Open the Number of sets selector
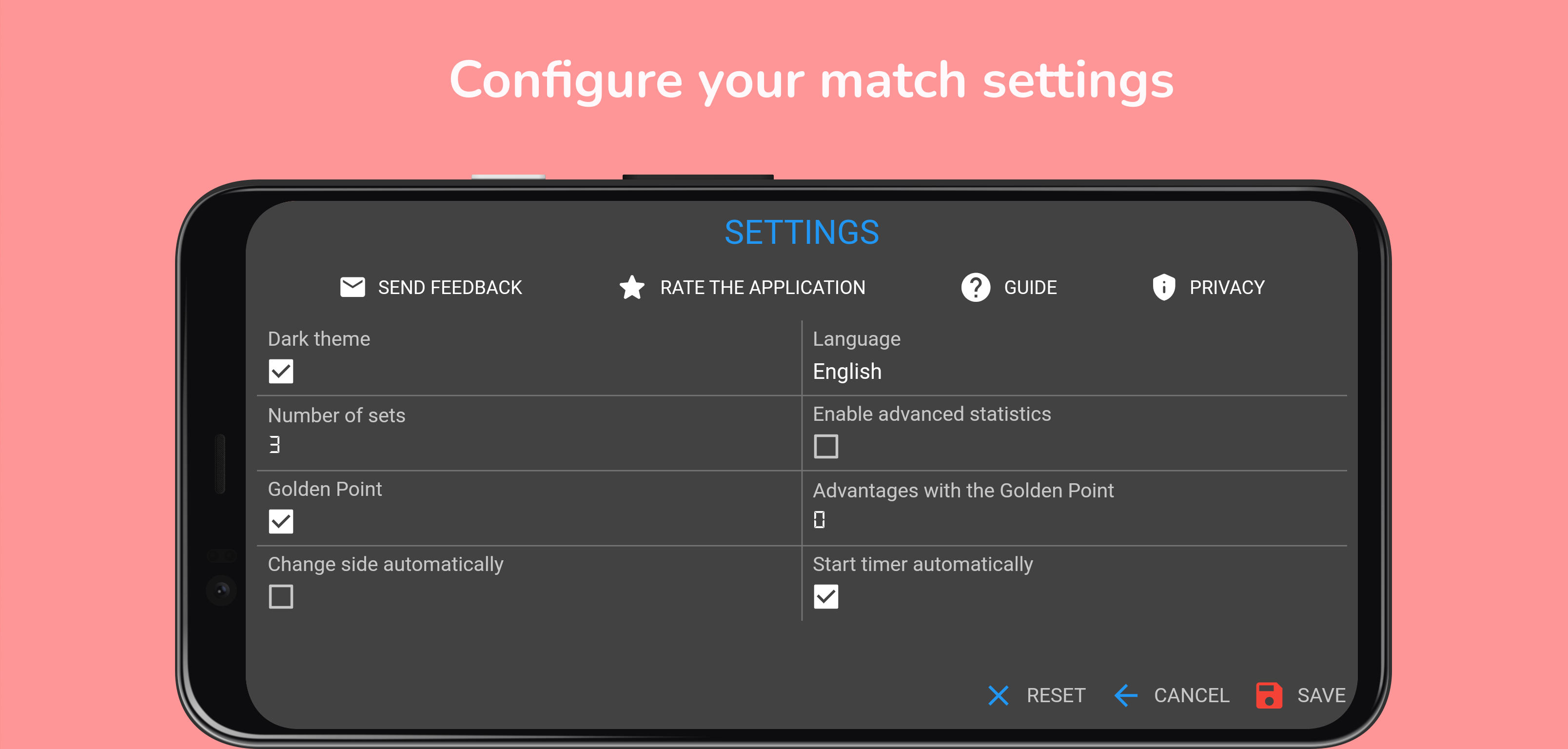The width and height of the screenshot is (1568, 749). 274,445
